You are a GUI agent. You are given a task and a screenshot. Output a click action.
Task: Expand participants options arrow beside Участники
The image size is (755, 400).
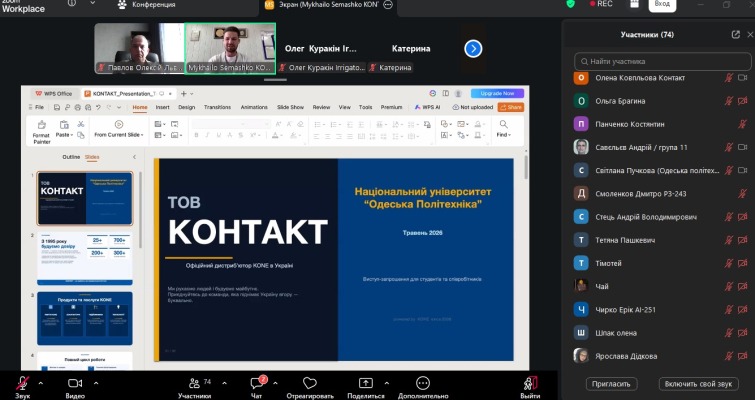click(x=224, y=384)
